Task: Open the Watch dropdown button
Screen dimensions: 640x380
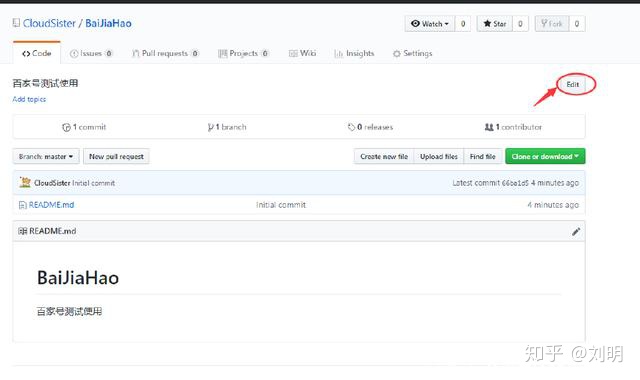Action: 430,24
